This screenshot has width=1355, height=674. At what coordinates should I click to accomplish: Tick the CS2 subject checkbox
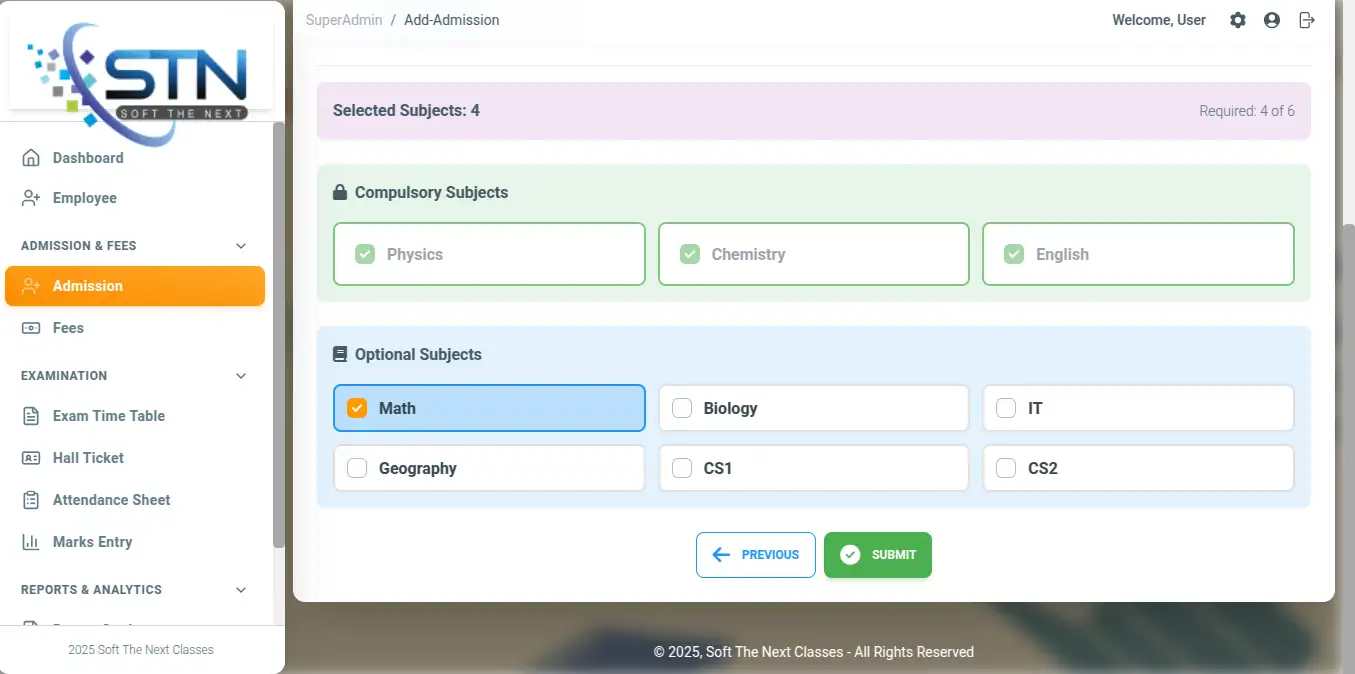1006,468
